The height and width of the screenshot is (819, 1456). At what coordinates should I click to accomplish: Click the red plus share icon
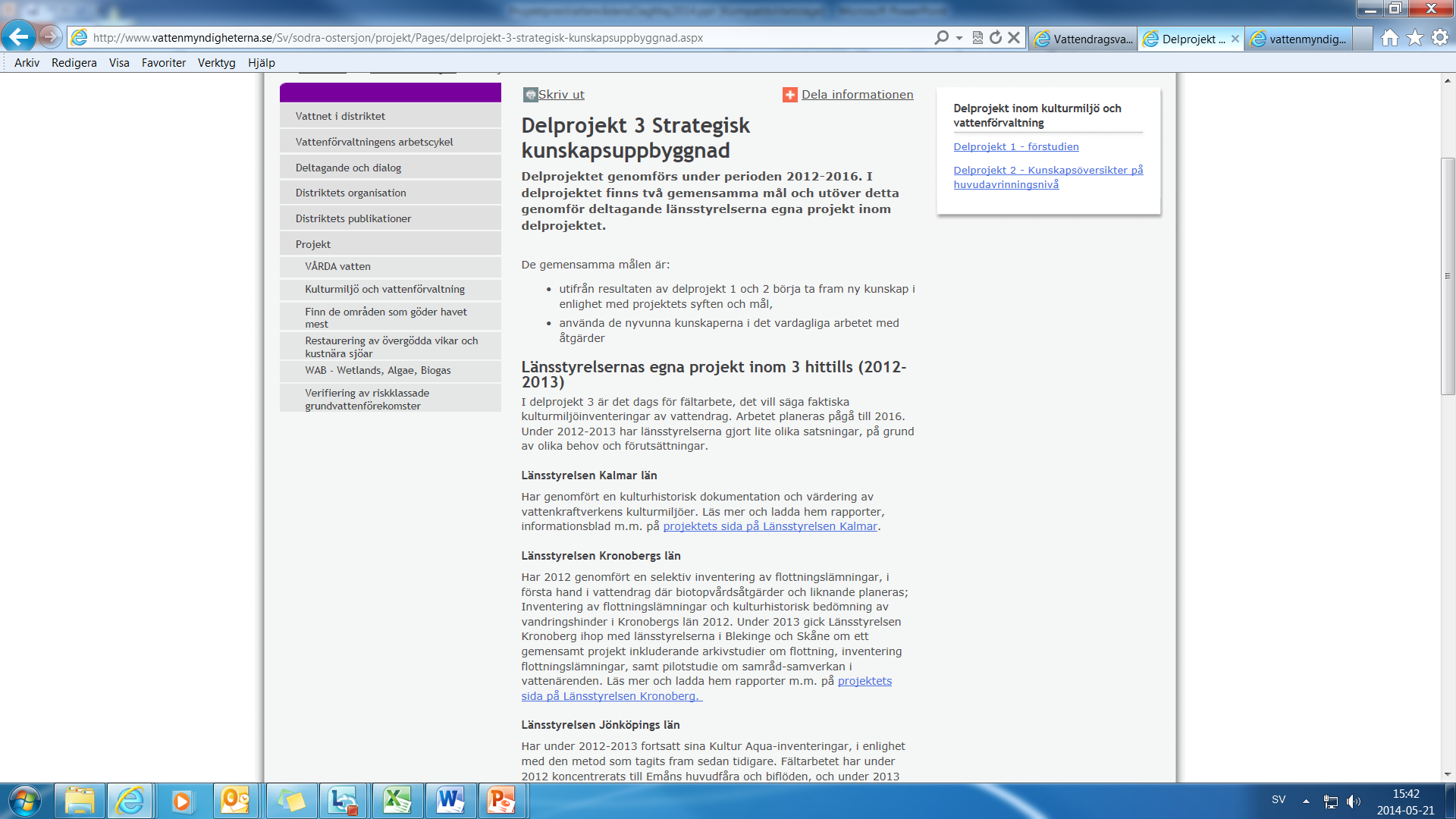pos(789,95)
